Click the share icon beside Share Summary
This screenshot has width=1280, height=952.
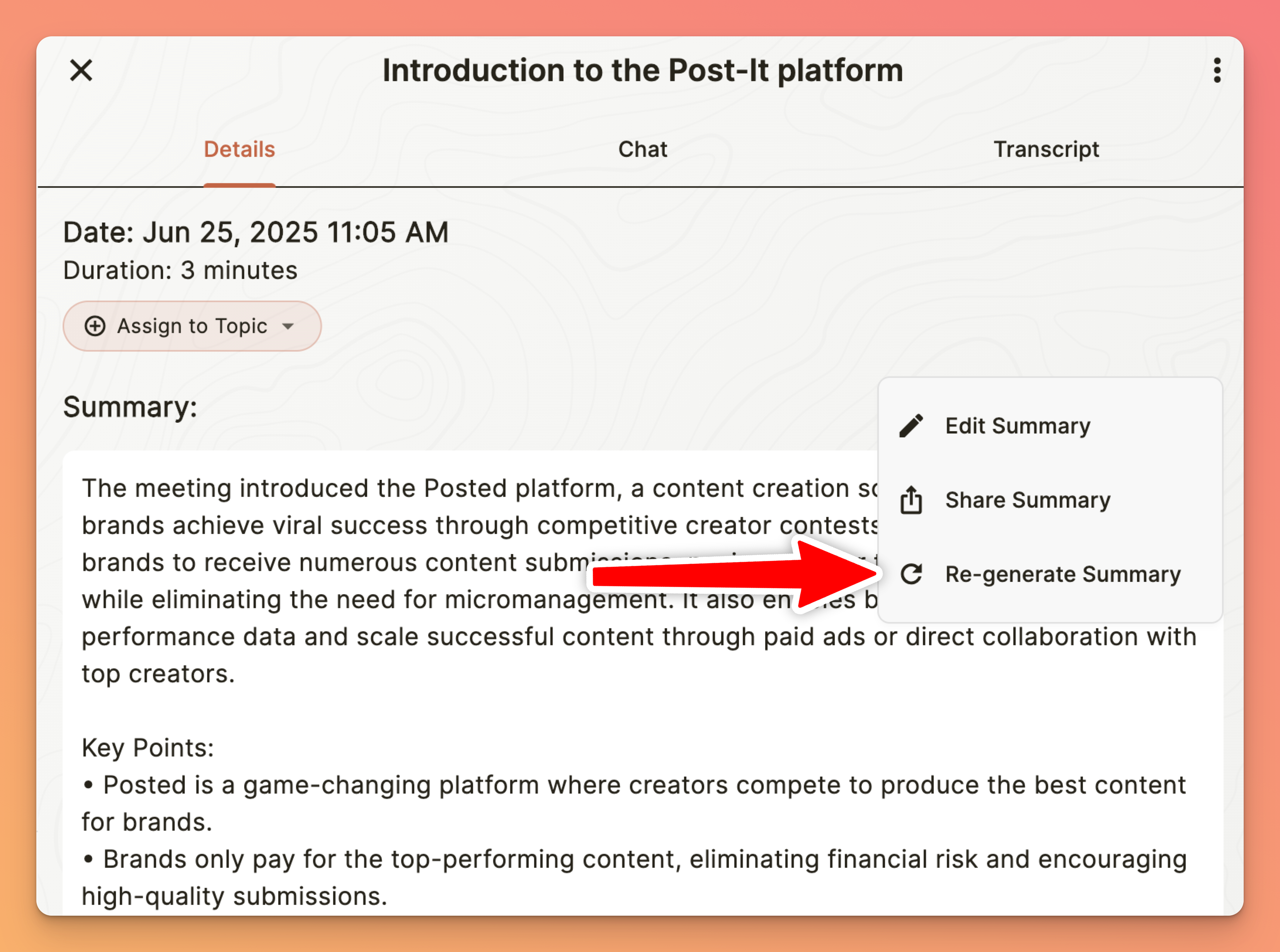pyautogui.click(x=911, y=500)
